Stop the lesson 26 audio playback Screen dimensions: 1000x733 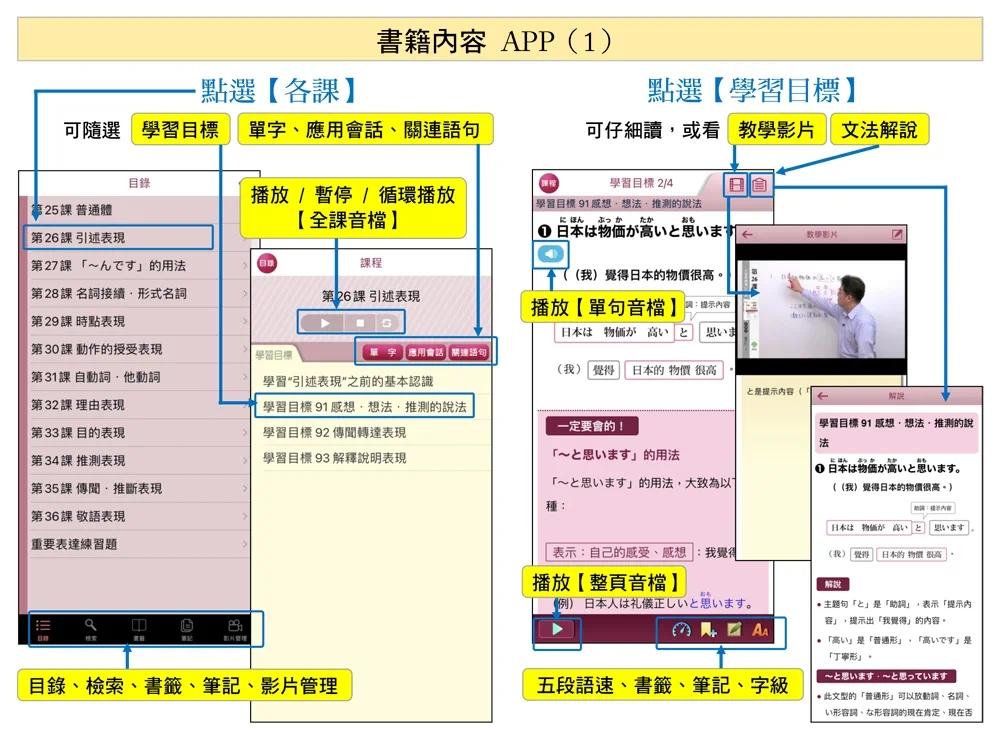pos(360,323)
